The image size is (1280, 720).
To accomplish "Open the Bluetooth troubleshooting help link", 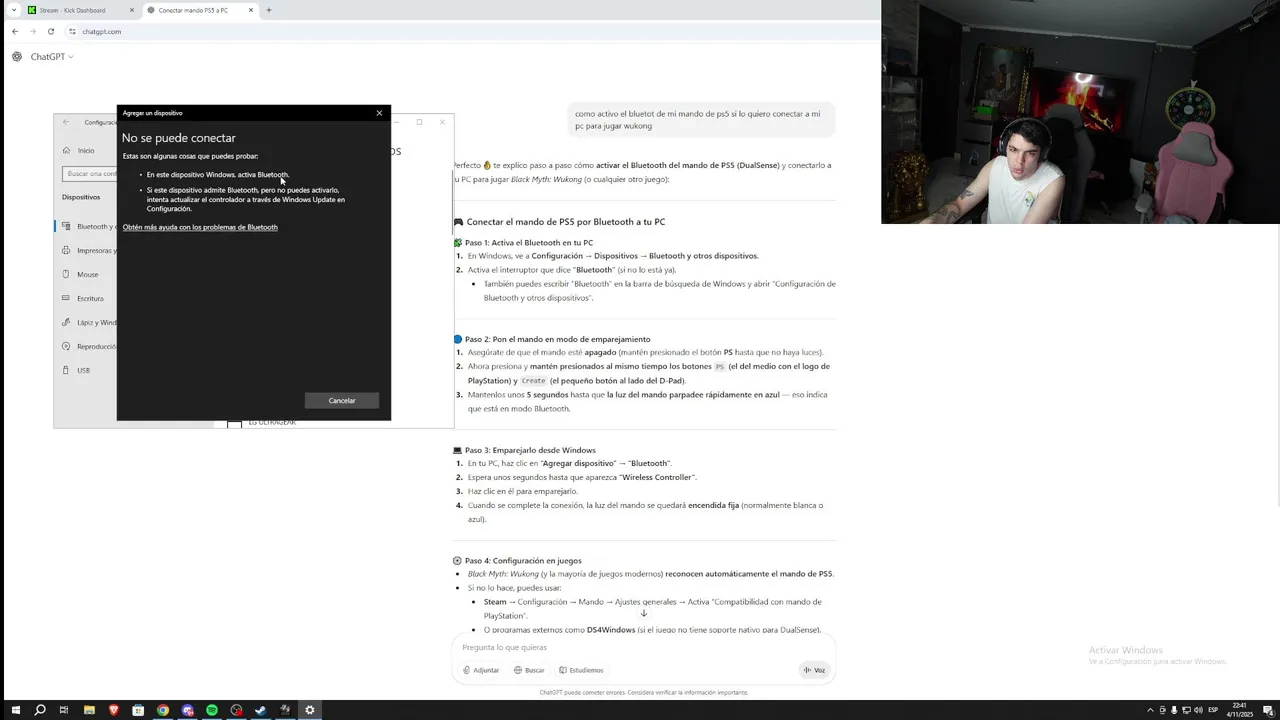I will point(200,227).
